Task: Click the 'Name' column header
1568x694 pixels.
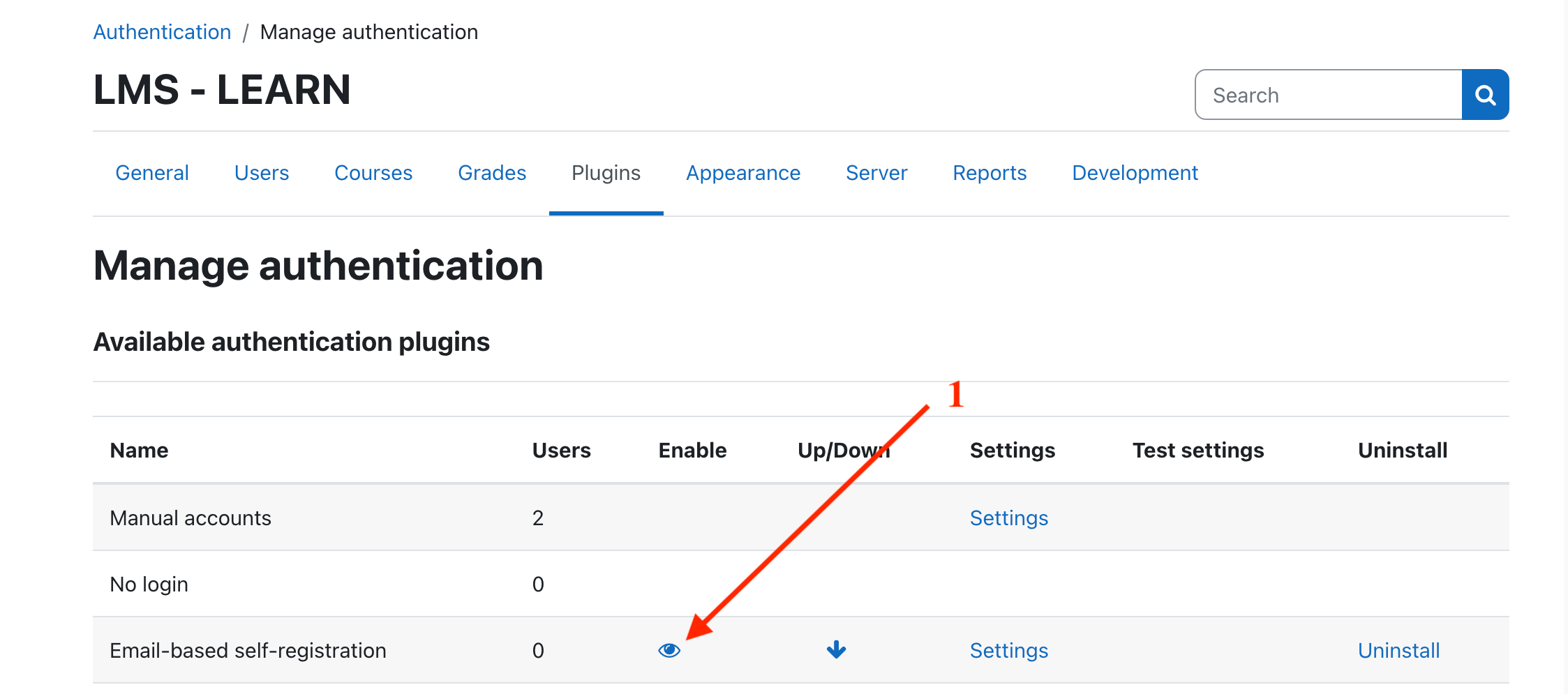Action: 139,451
